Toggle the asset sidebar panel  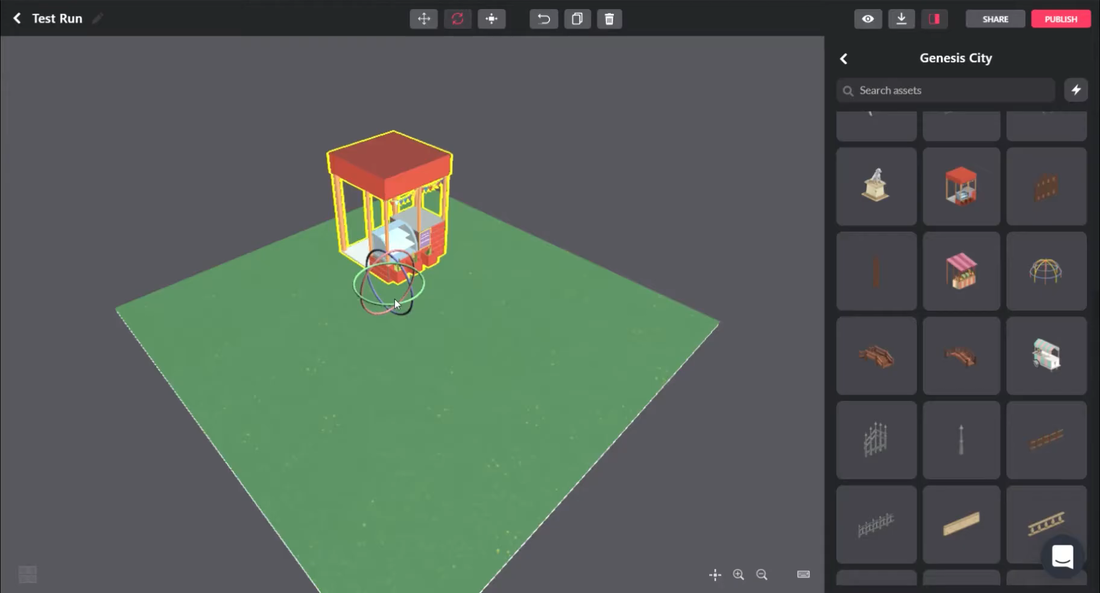pyautogui.click(x=934, y=19)
